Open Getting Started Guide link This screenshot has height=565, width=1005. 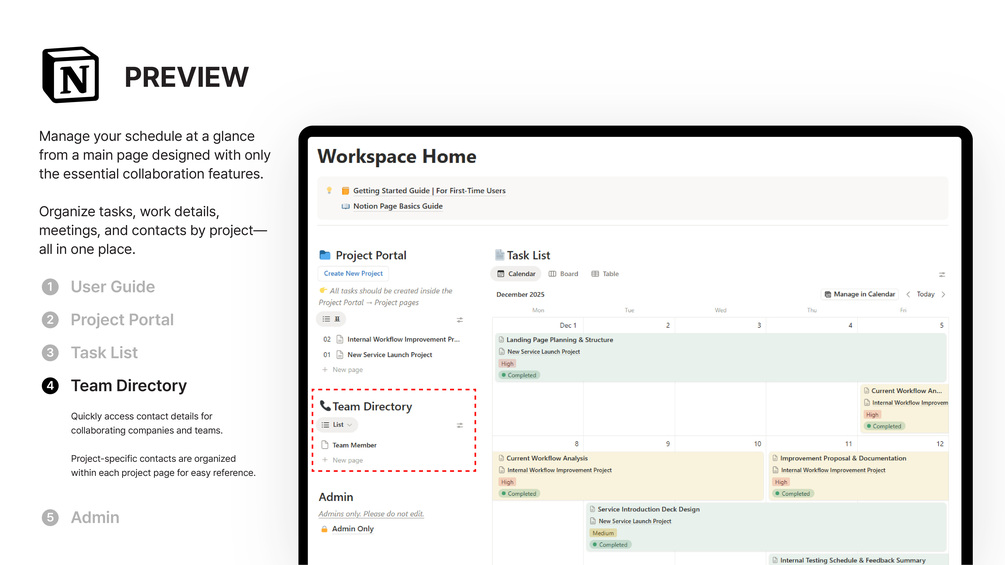pyautogui.click(x=429, y=191)
